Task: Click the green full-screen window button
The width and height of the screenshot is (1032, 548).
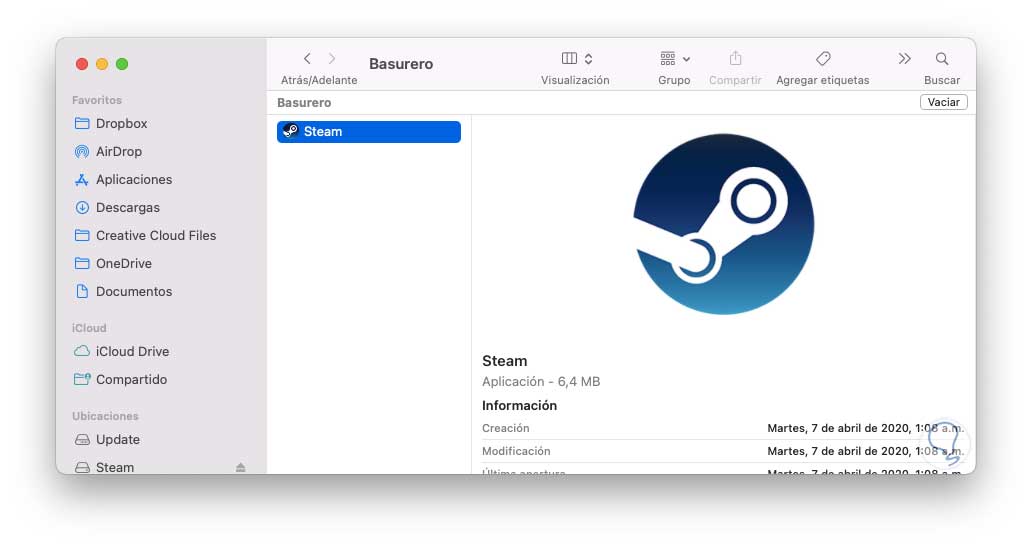Action: 122,64
